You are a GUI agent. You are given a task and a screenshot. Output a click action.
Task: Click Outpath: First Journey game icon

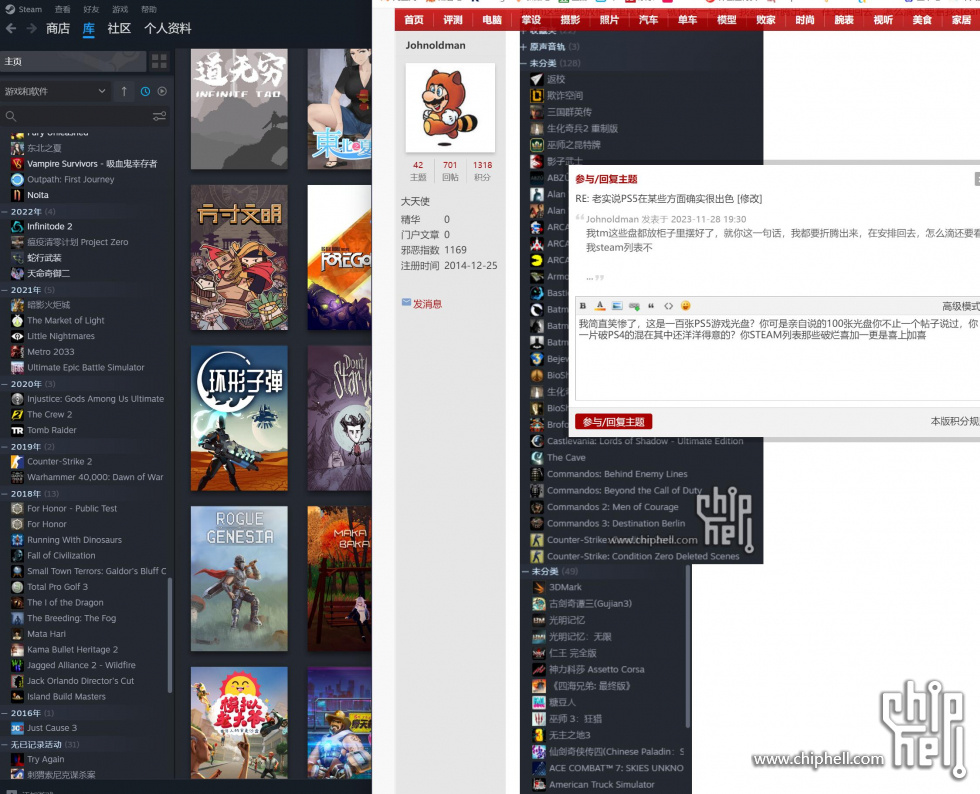[x=18, y=179]
